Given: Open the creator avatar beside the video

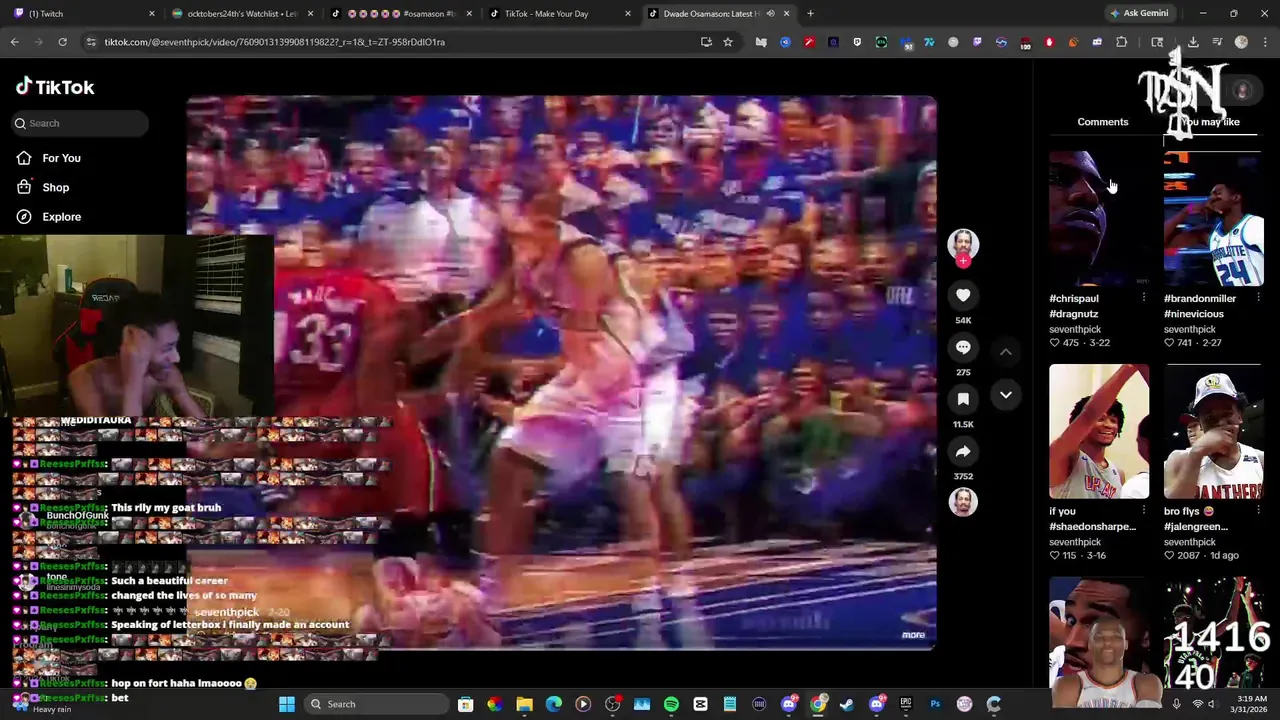Looking at the screenshot, I should (963, 243).
